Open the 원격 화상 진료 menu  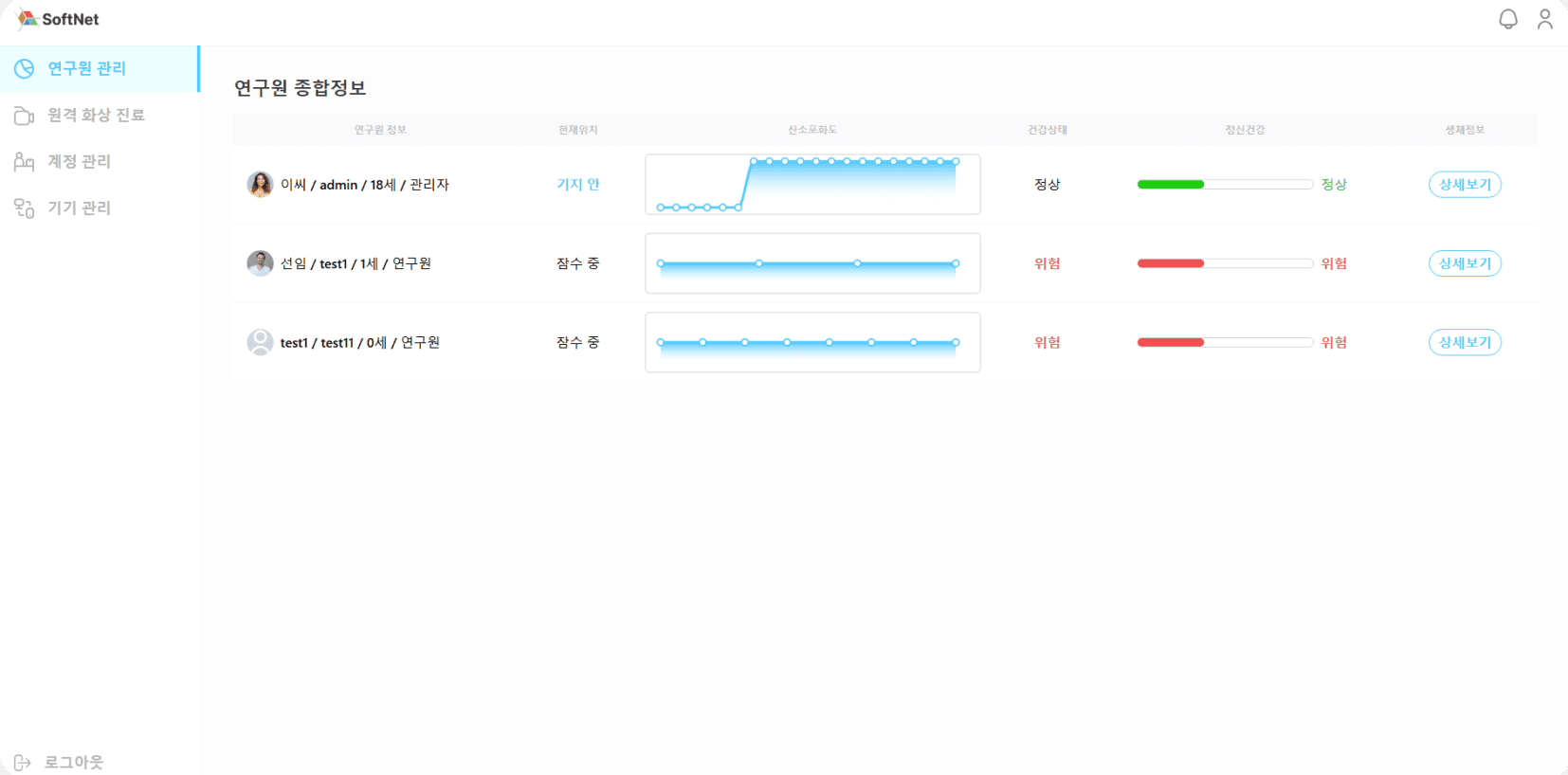coord(96,115)
